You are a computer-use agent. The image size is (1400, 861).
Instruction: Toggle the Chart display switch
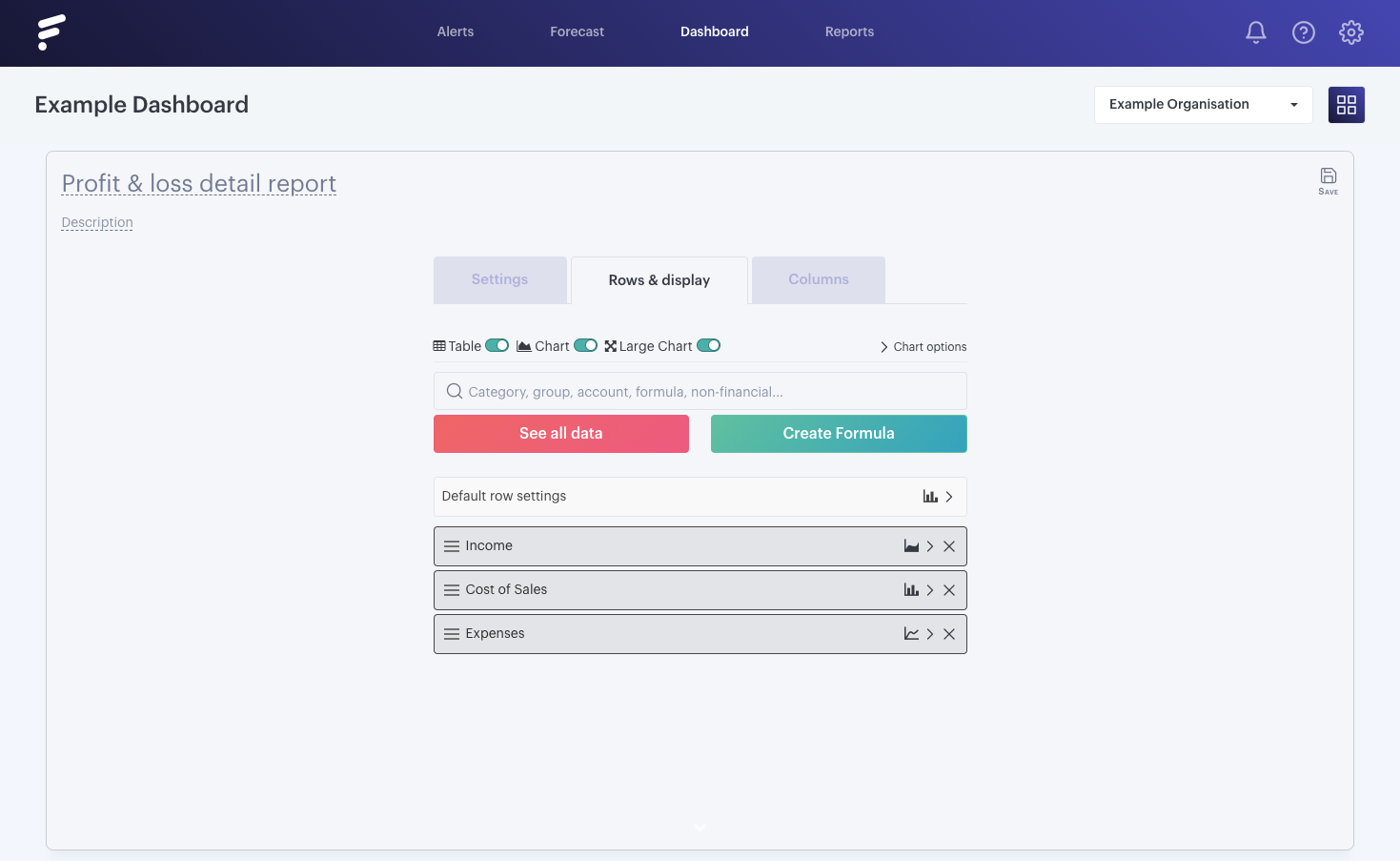click(585, 345)
